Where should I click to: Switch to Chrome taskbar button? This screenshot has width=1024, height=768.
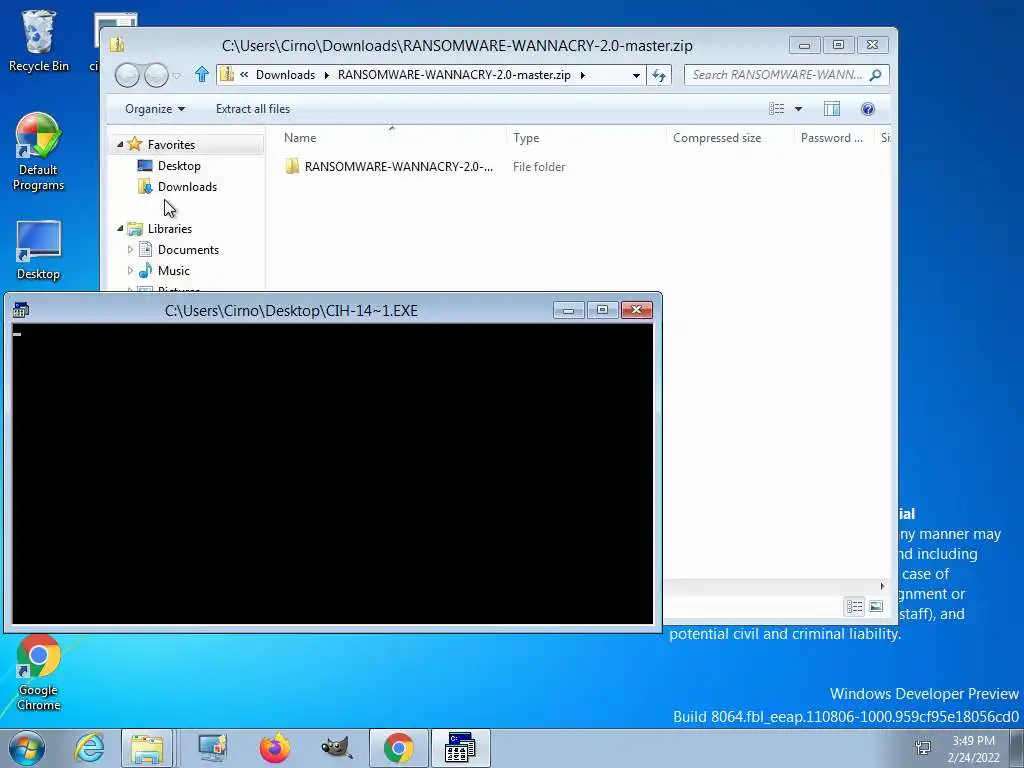tap(398, 748)
